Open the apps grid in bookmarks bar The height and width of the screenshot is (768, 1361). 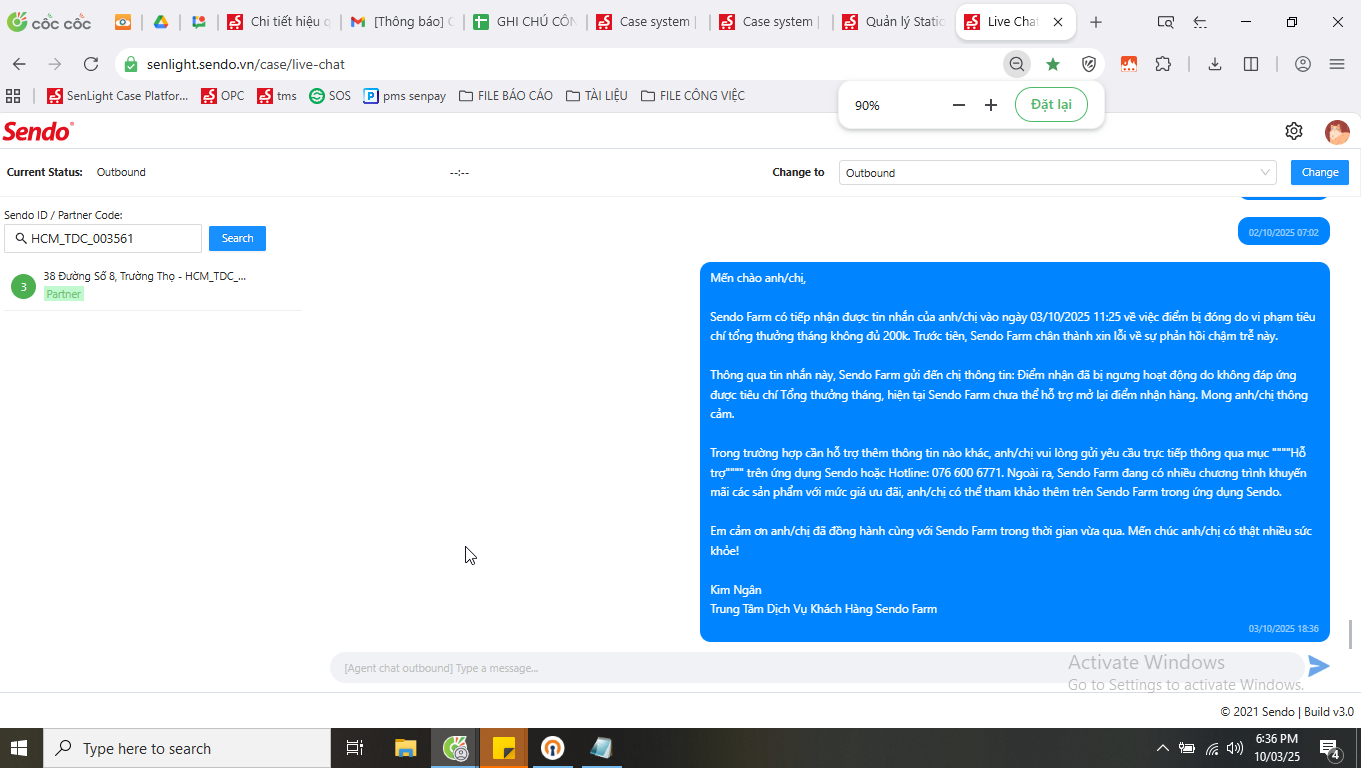tap(13, 96)
